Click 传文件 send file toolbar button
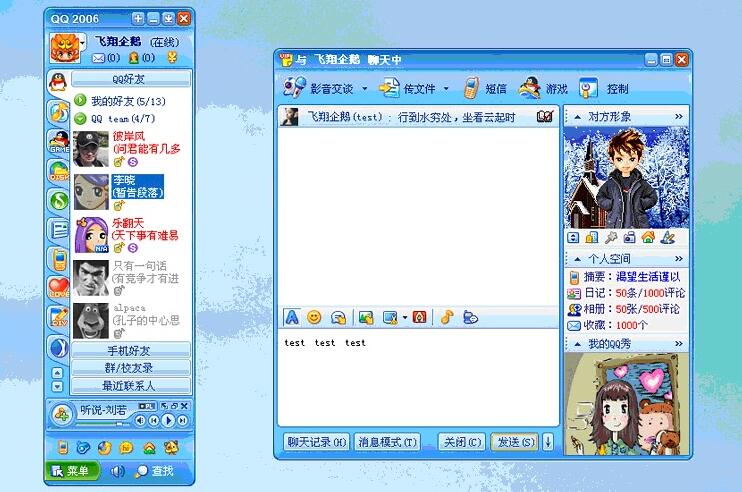 click(407, 88)
